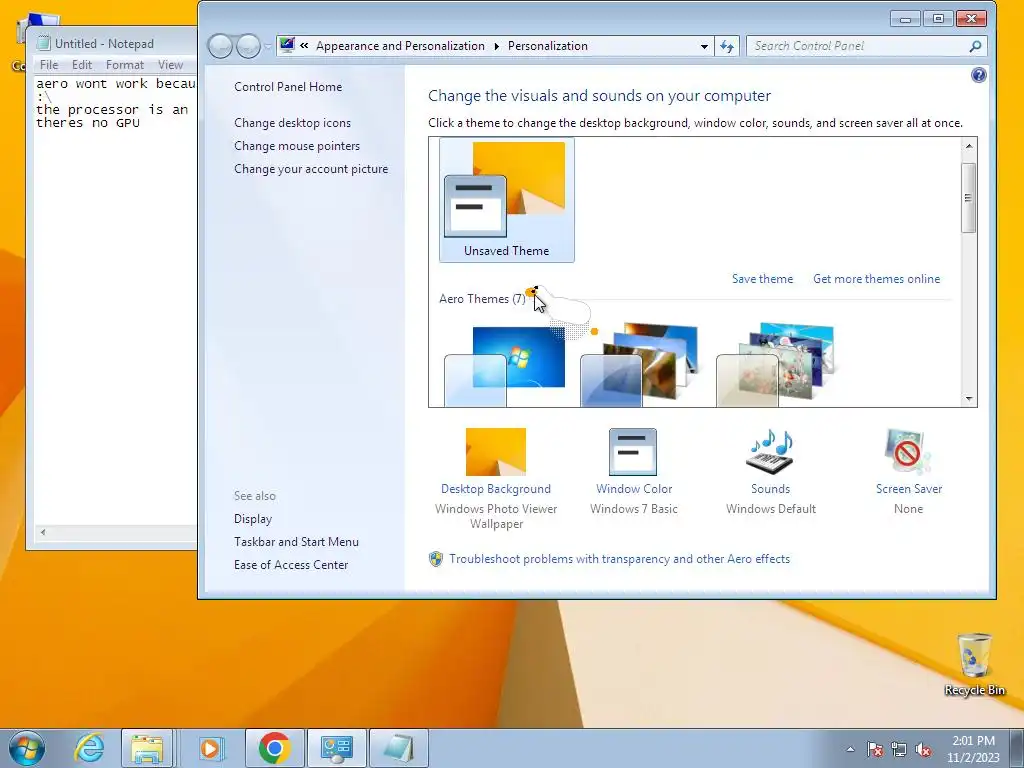Open Taskbar and Start Menu link
Screen dimensions: 1024x768
[296, 541]
